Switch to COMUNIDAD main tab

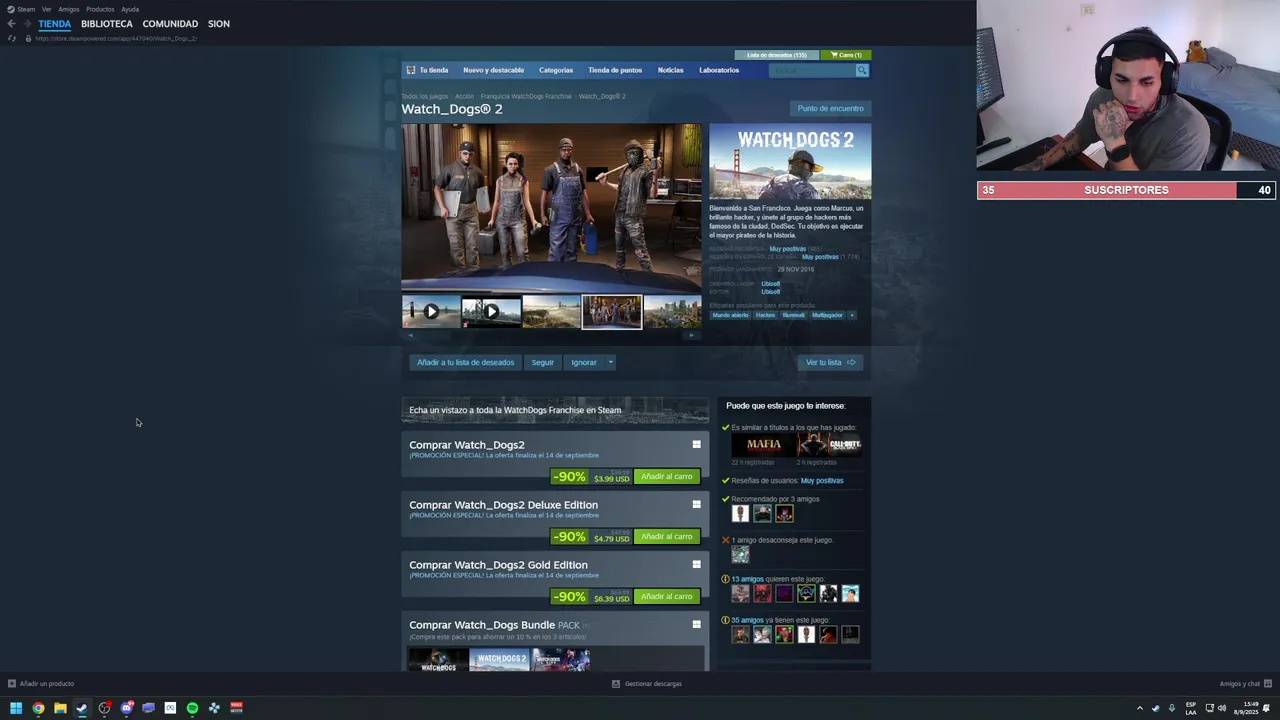click(x=170, y=24)
